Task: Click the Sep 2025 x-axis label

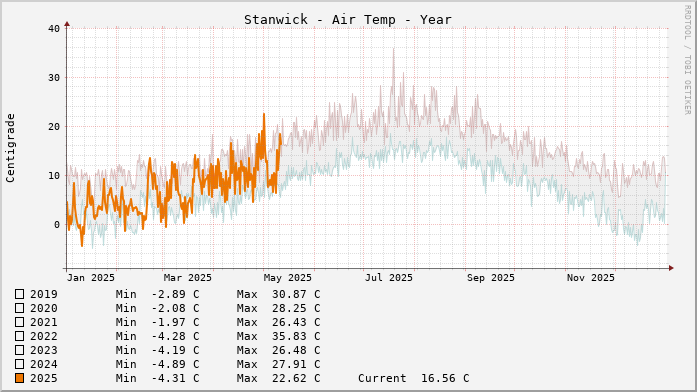Action: (x=491, y=278)
